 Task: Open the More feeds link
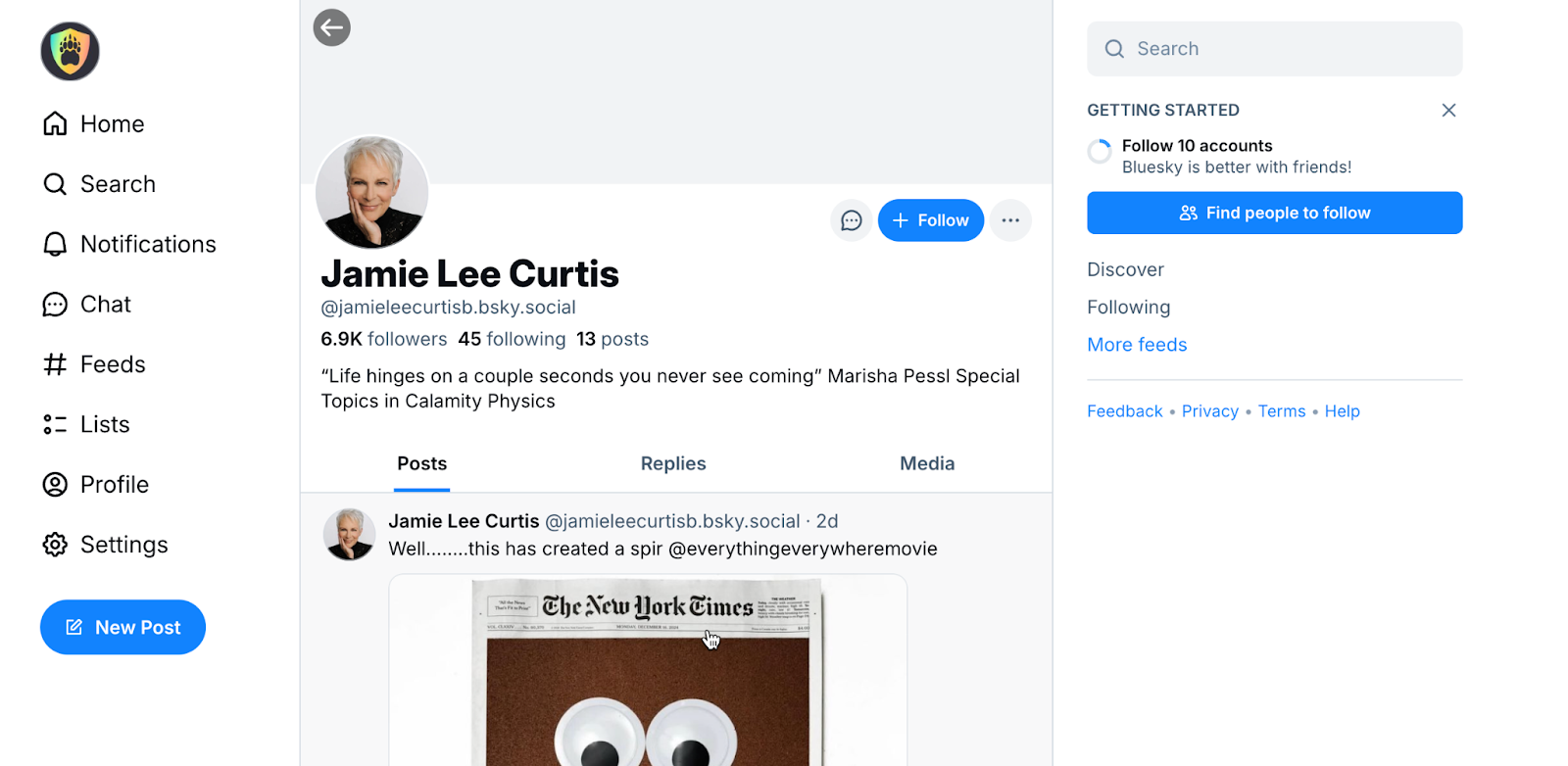pyautogui.click(x=1137, y=345)
